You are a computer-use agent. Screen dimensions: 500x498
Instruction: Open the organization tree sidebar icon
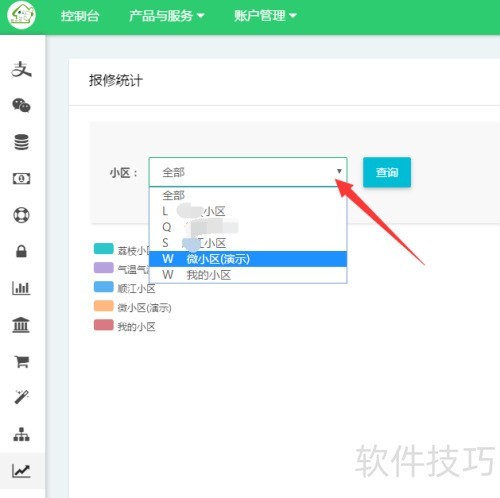tap(21, 434)
